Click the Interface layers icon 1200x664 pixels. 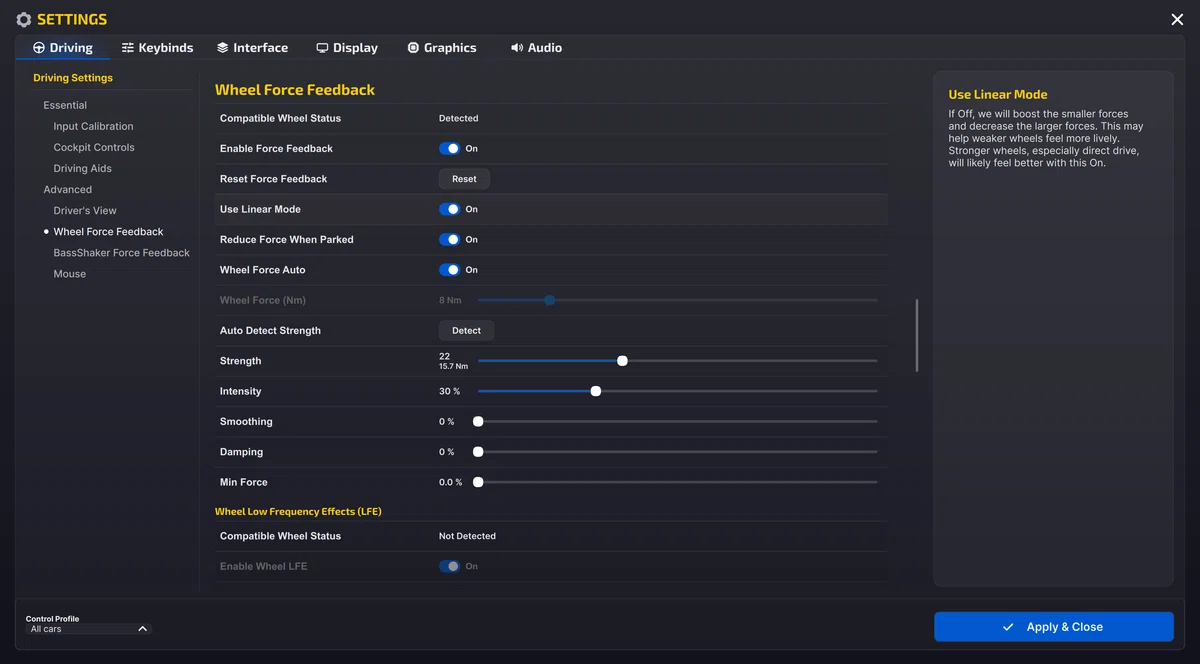click(223, 48)
